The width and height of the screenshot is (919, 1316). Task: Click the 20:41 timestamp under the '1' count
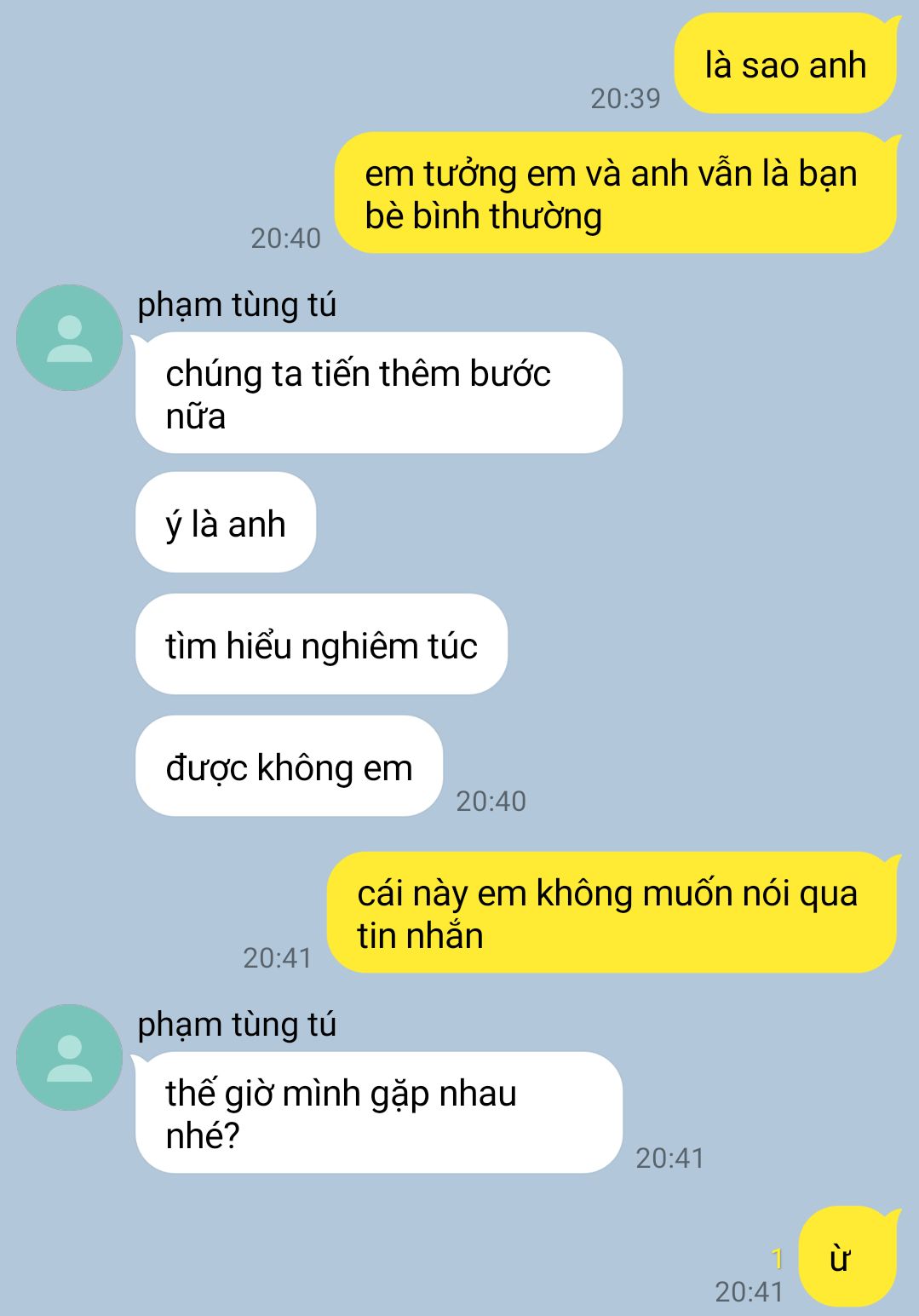tap(750, 1292)
